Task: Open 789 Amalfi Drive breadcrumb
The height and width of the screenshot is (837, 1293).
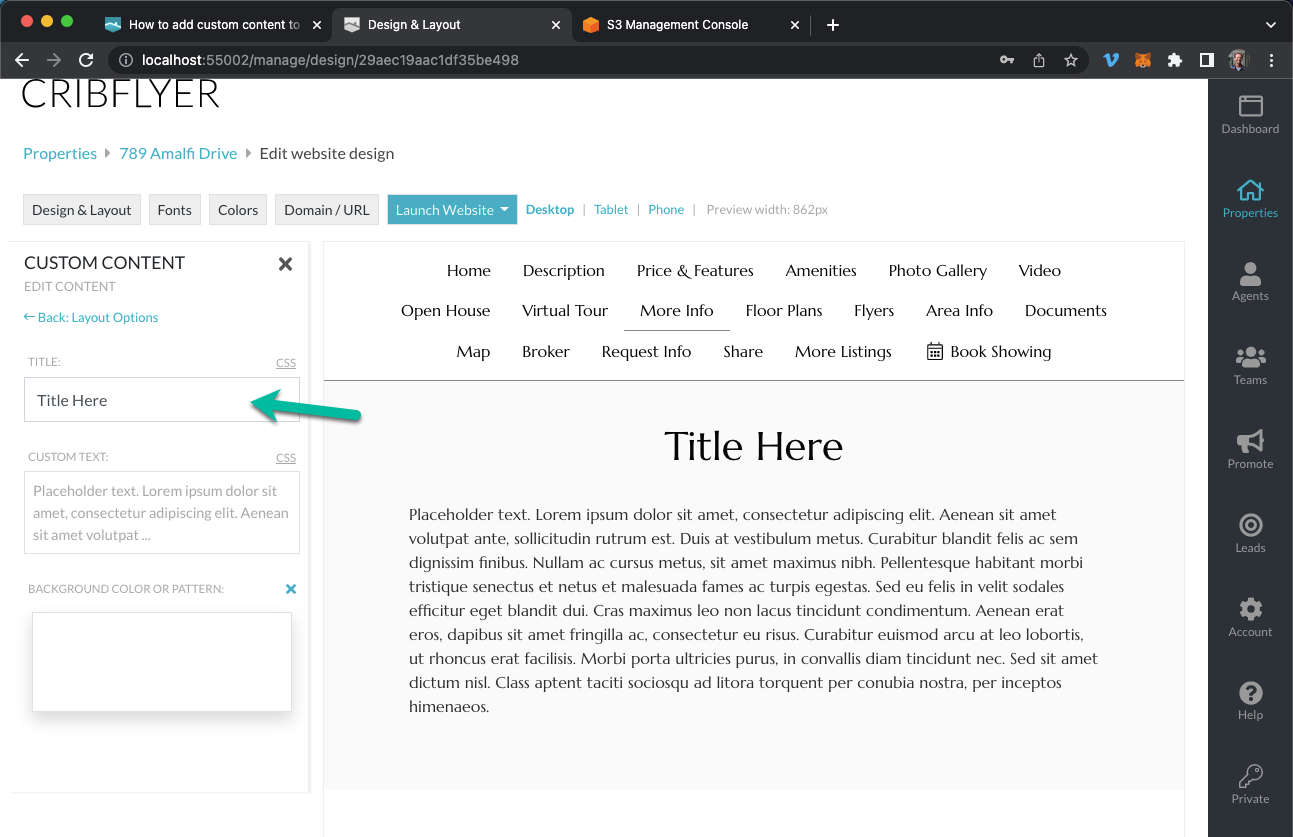Action: (178, 153)
